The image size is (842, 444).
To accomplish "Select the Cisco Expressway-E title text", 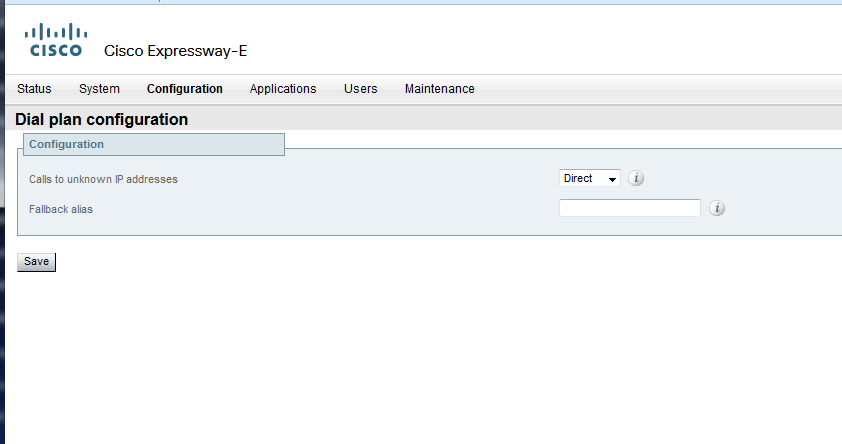I will point(176,51).
